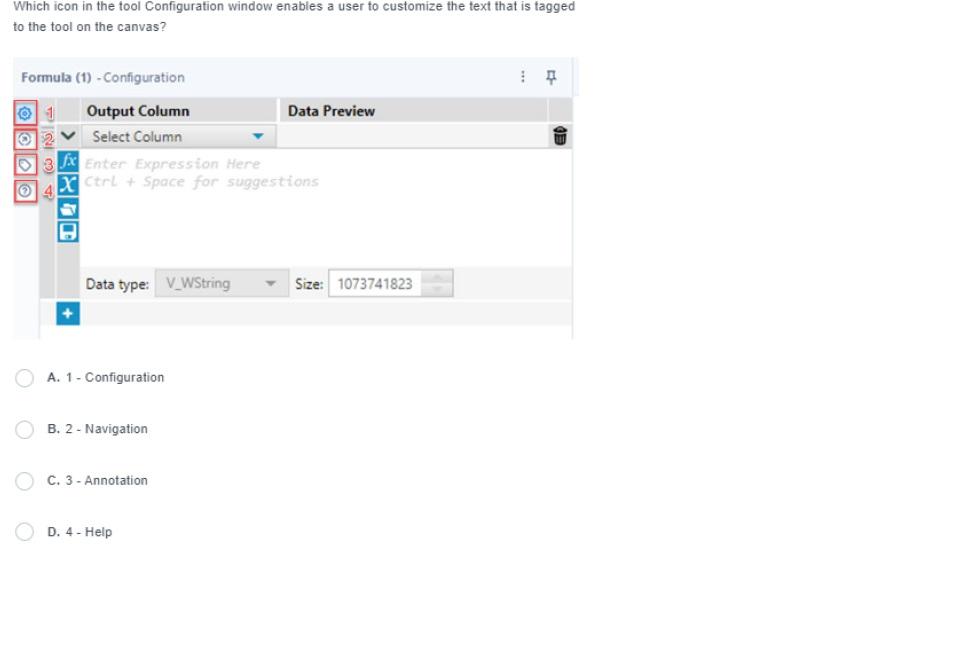Select answer A - 1 Configuration

[x=24, y=377]
